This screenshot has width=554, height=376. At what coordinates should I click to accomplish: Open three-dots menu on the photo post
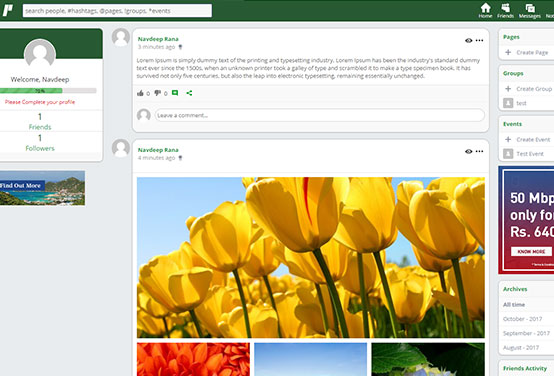pos(479,151)
